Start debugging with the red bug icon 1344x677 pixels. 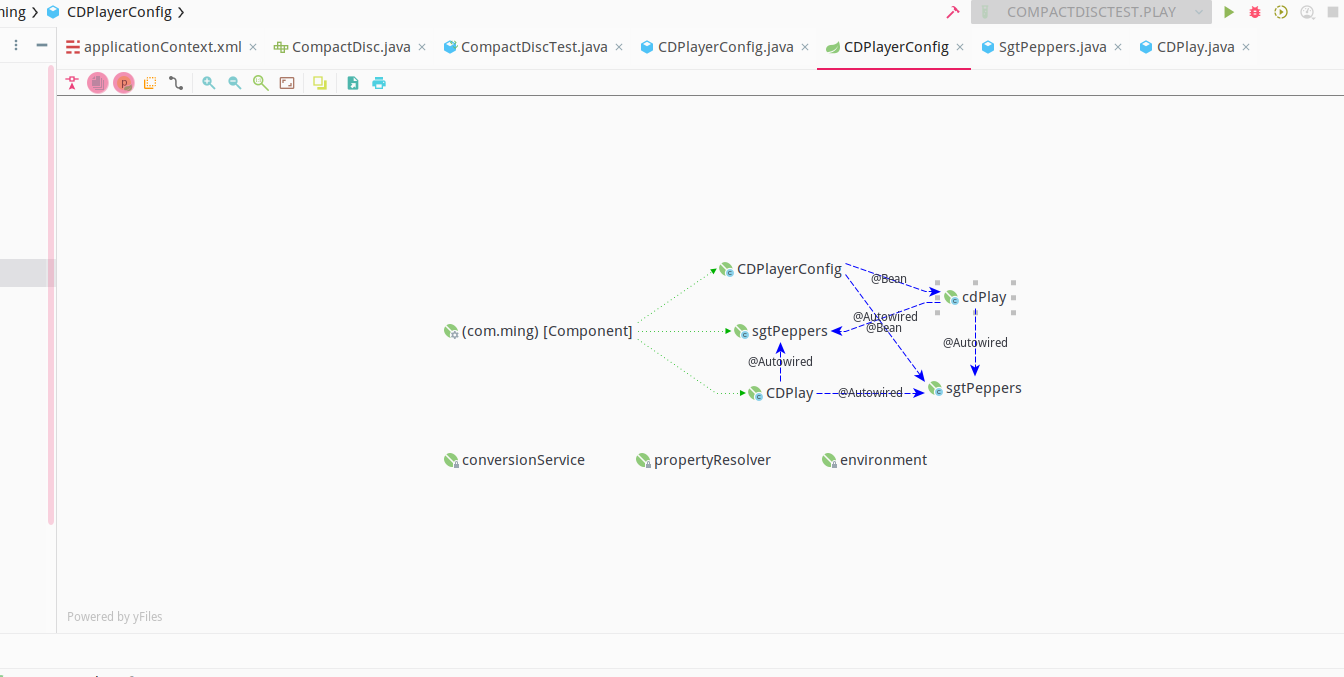tap(1255, 12)
